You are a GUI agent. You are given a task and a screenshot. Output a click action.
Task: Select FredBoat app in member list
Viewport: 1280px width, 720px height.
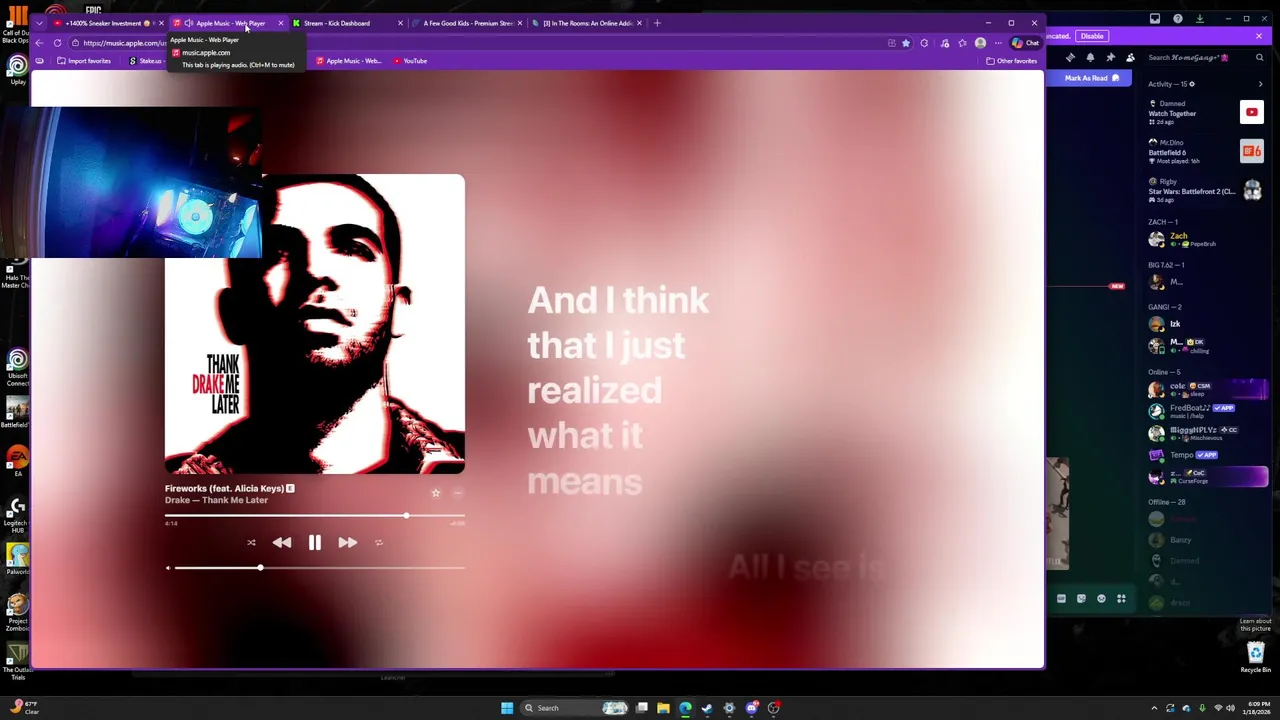(x=1205, y=410)
